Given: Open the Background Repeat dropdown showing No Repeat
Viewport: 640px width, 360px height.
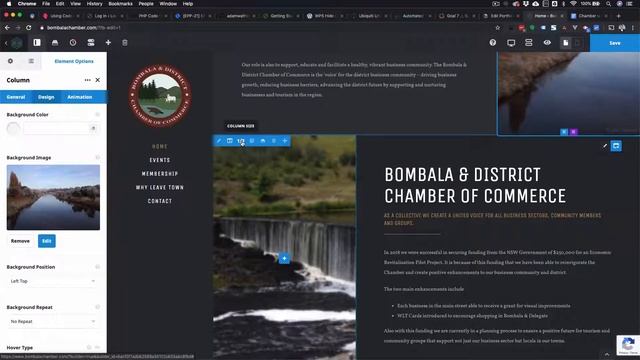Looking at the screenshot, I should pos(53,322).
